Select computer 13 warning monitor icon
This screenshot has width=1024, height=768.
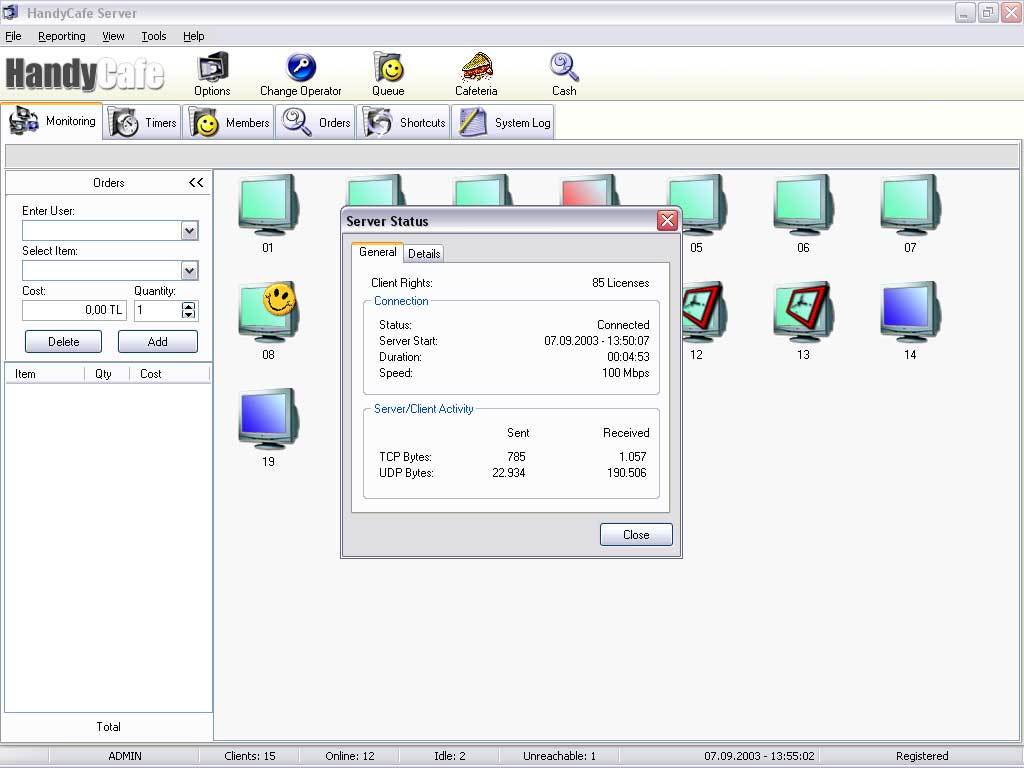click(x=803, y=312)
